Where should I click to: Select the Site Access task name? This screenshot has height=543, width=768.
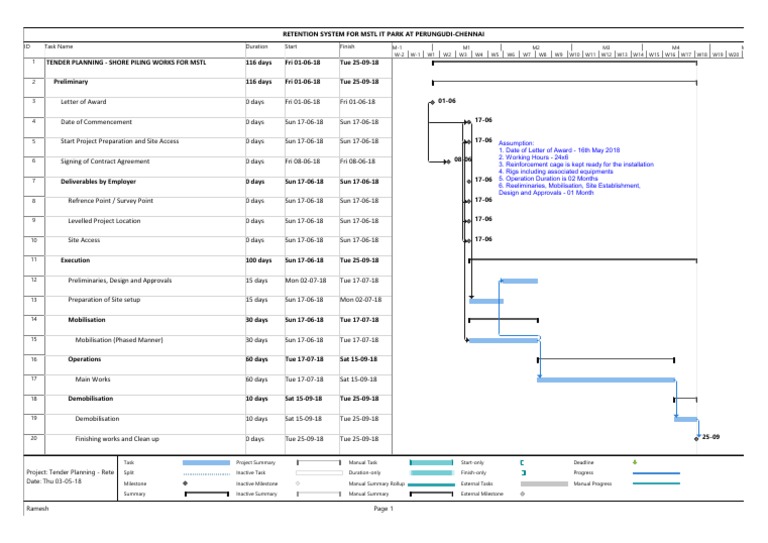(x=84, y=240)
